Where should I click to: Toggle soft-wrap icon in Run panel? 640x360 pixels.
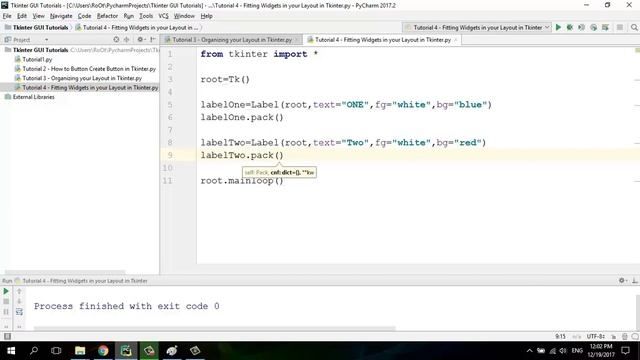[x=19, y=312]
